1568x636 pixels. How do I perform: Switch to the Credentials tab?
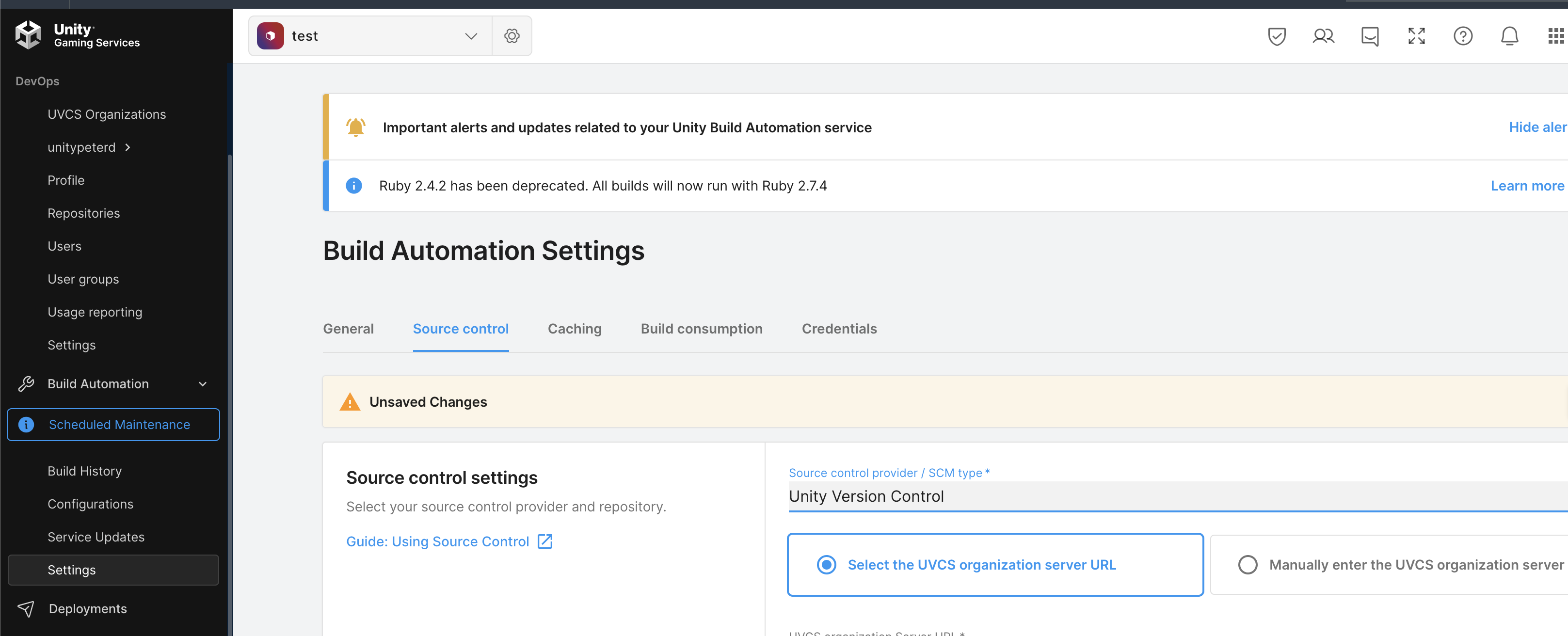tap(838, 329)
